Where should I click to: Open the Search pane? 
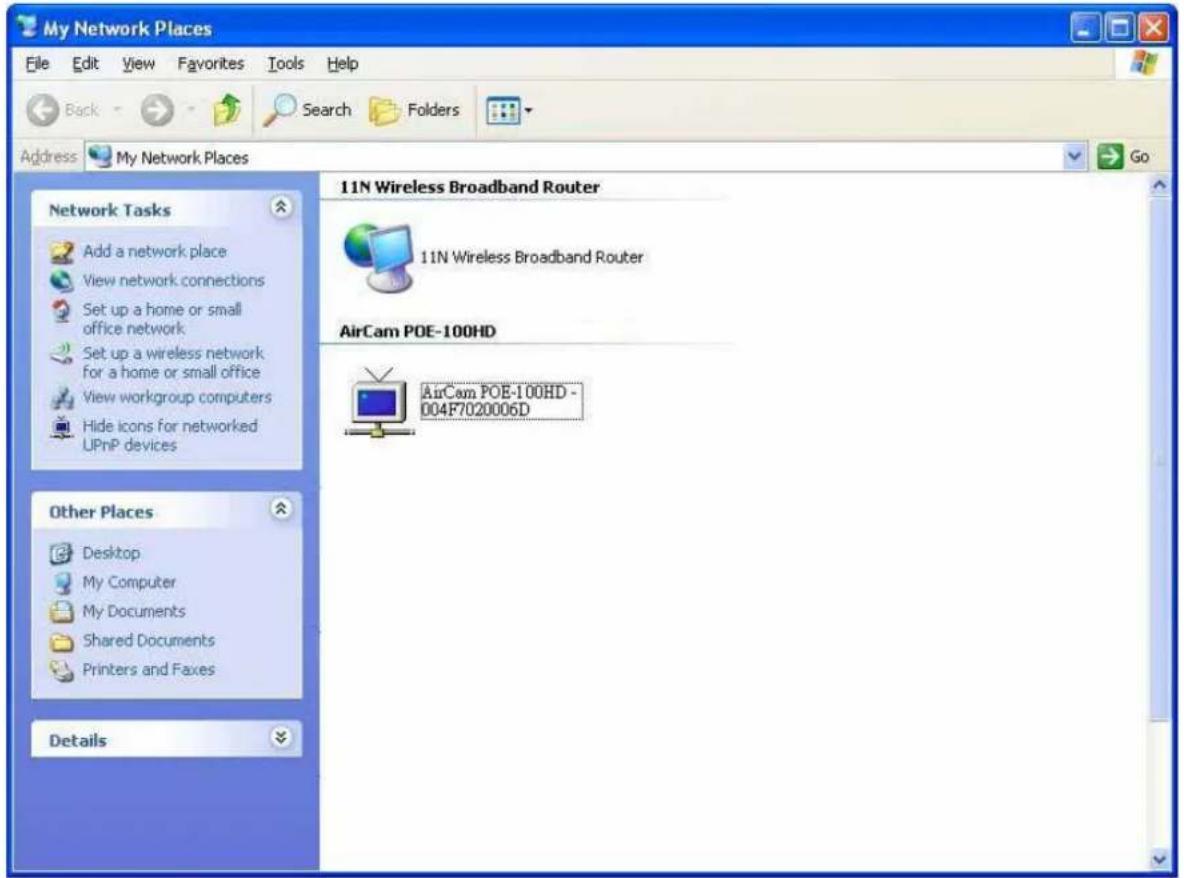(x=307, y=110)
